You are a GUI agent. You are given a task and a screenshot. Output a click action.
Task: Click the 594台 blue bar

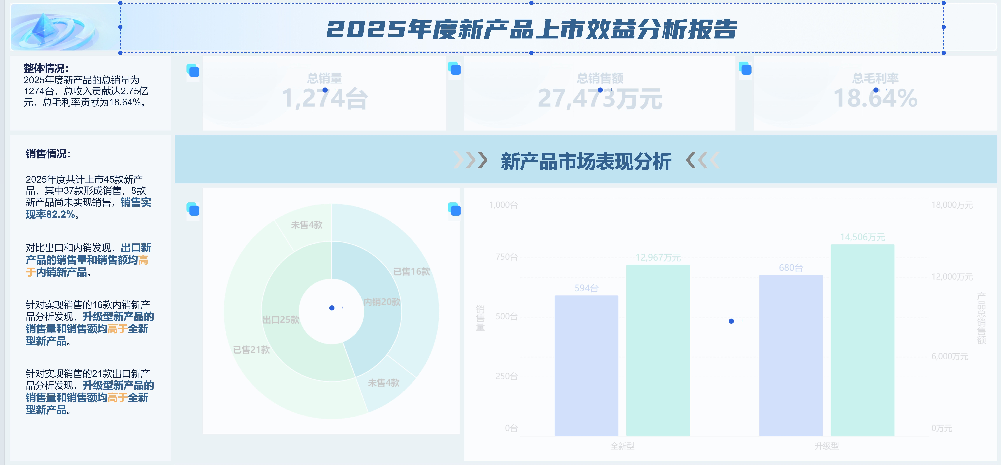click(x=586, y=365)
